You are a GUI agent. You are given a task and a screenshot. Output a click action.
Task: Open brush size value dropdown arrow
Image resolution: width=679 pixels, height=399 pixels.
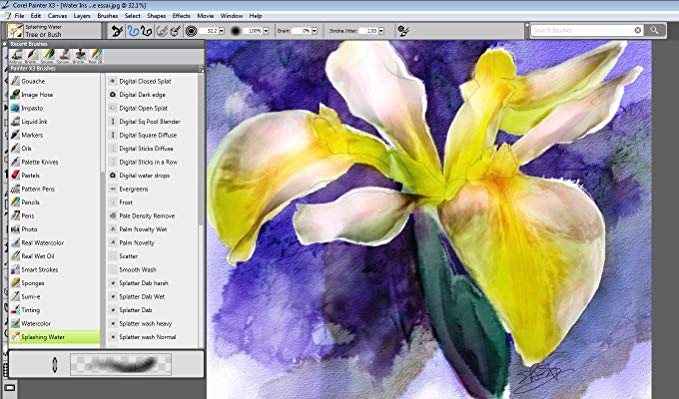[222, 31]
